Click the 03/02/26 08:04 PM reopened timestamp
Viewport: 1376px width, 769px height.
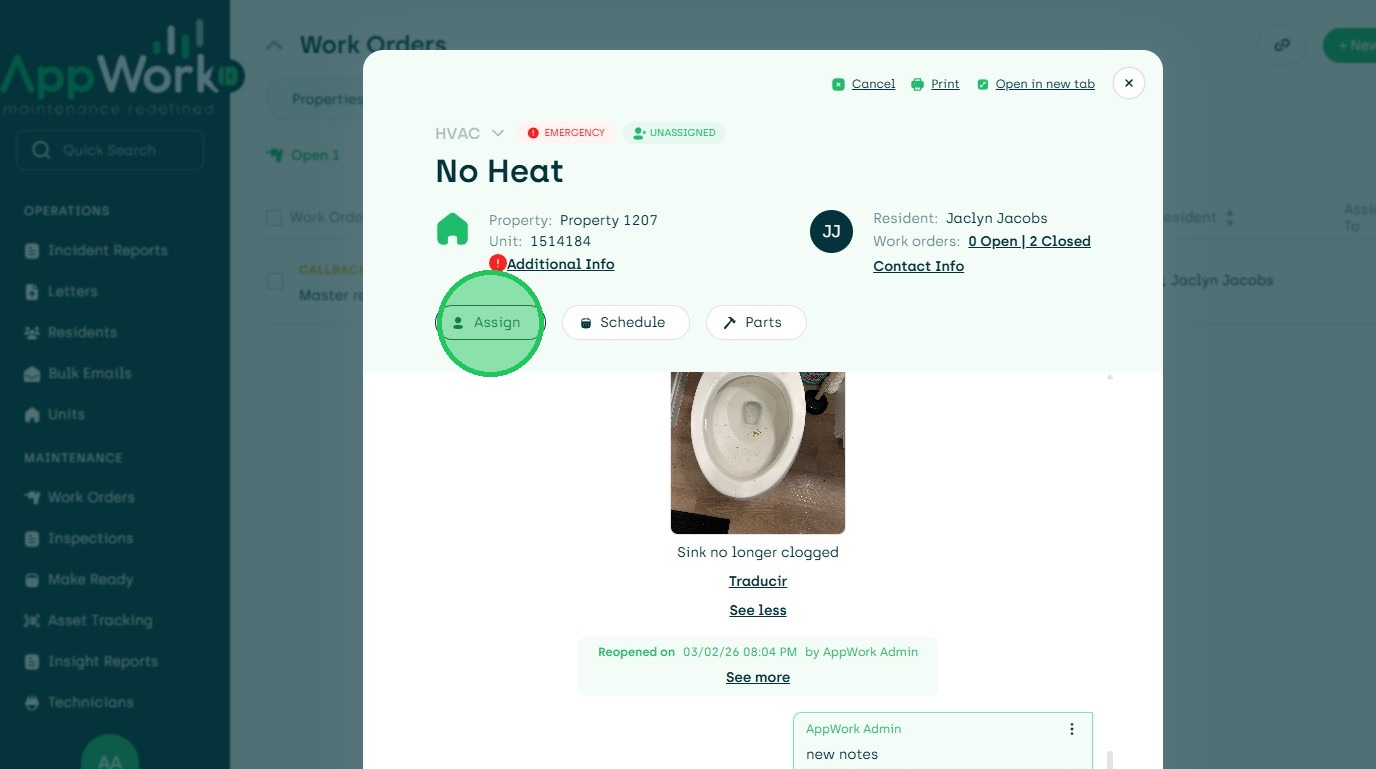(740, 652)
